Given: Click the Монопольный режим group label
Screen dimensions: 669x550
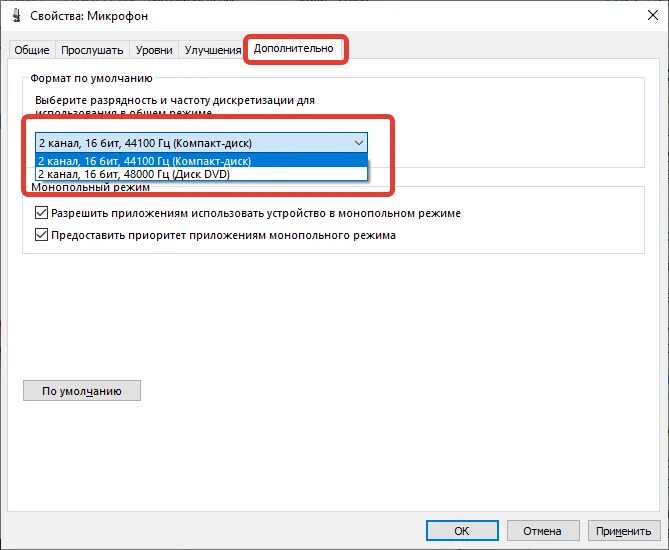Looking at the screenshot, I should point(90,187).
